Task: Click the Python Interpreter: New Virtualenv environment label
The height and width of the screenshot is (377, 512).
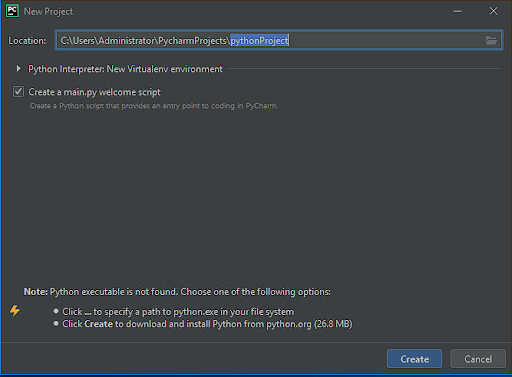Action: point(125,69)
